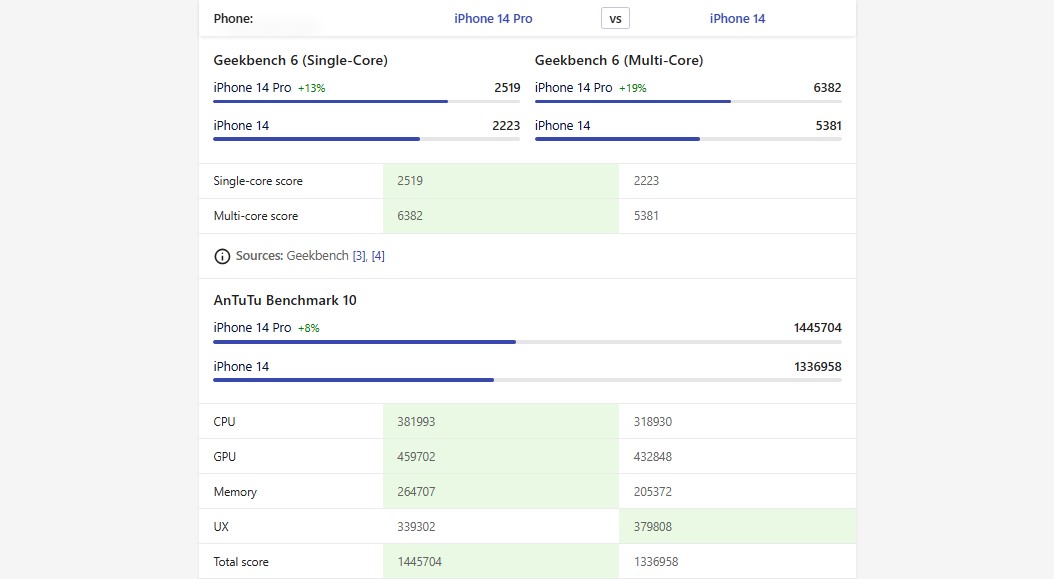This screenshot has height=579, width=1054.
Task: Click Memory value 264707
Action: pos(416,492)
